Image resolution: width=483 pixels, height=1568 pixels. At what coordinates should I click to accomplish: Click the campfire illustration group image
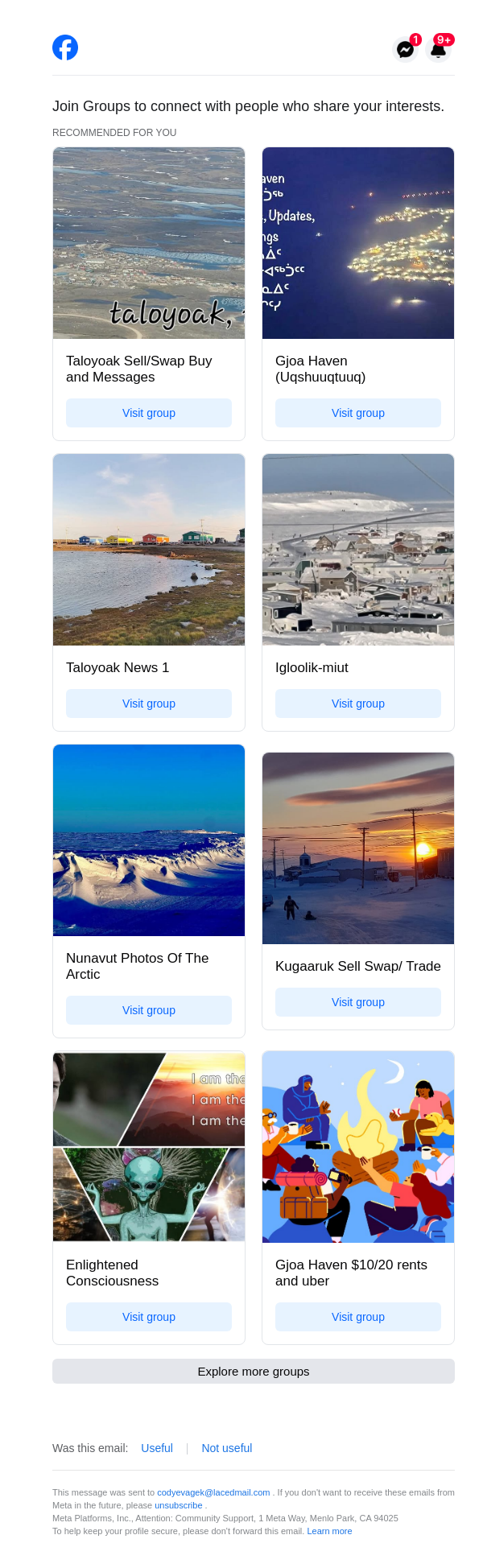click(358, 1147)
